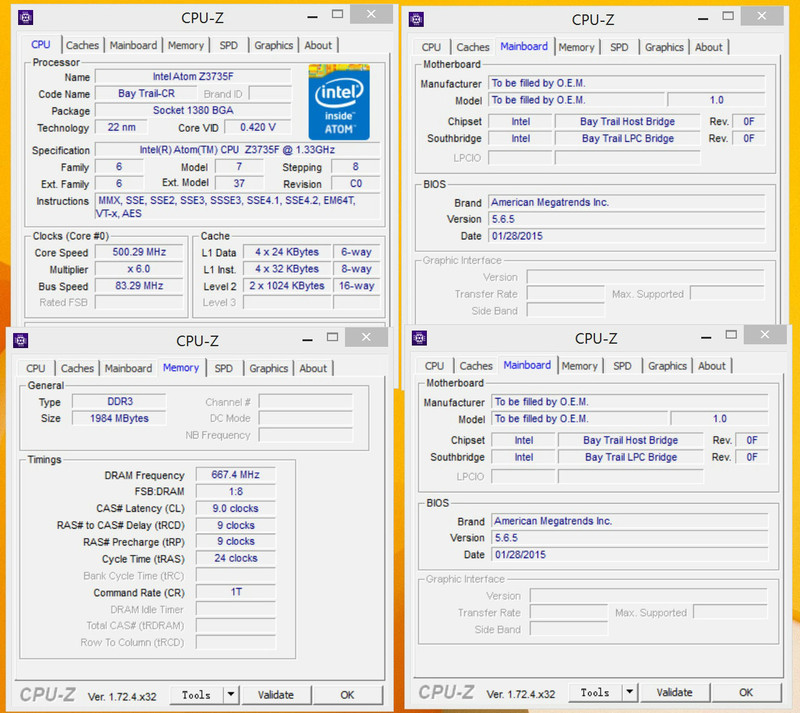Screen dimensions: 800x713
Task: Switch to the Caches tab in the upper-left window
Action: click(x=82, y=45)
